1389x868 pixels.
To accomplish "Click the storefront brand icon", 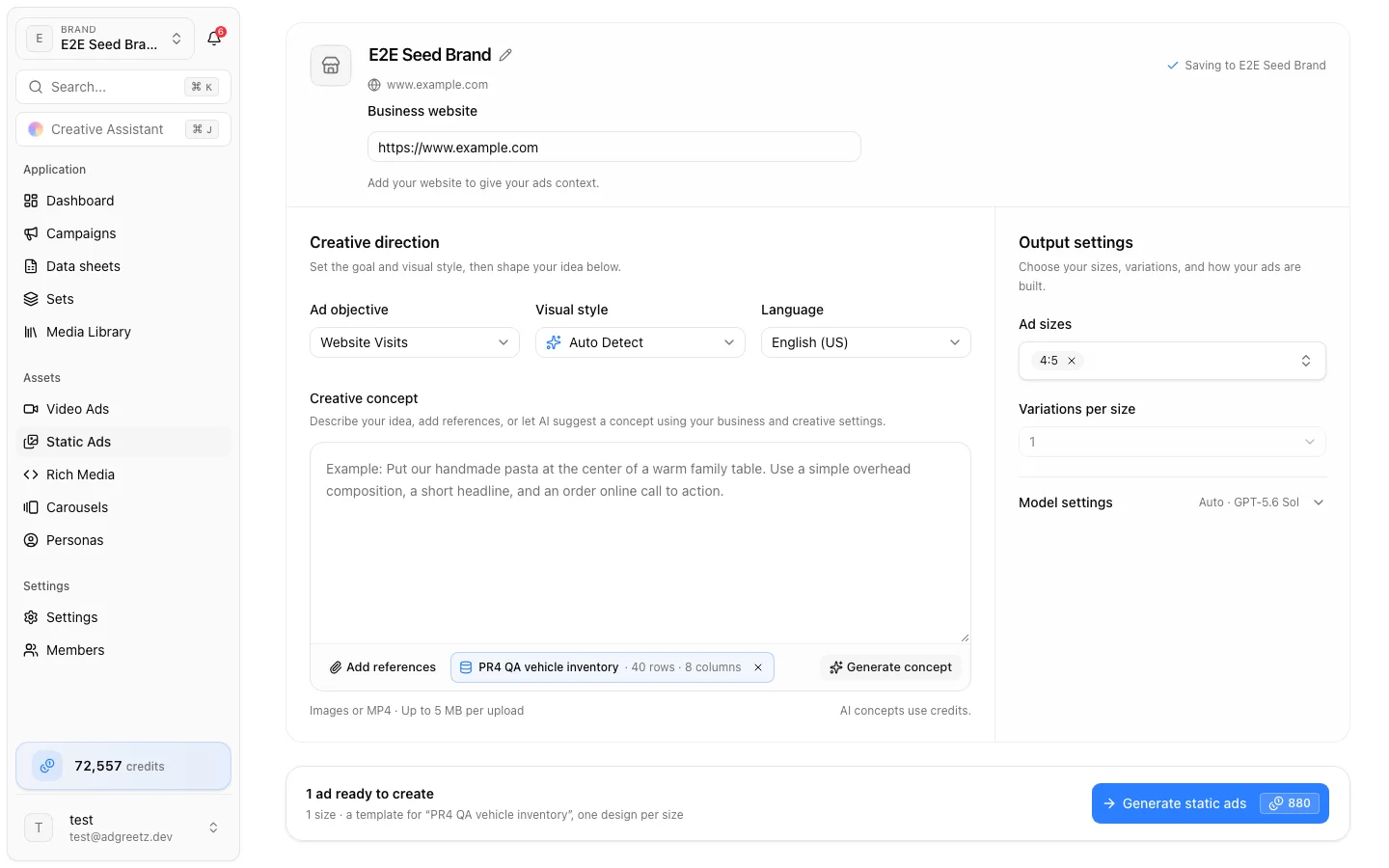I will (331, 66).
